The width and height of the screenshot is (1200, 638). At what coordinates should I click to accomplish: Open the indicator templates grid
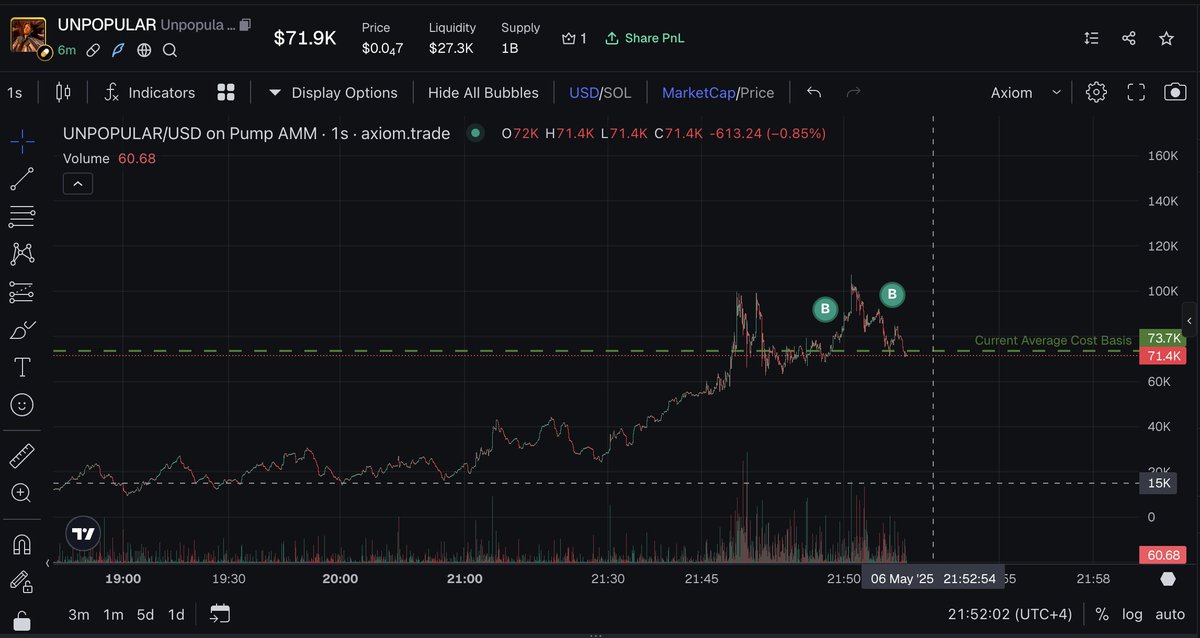[226, 92]
